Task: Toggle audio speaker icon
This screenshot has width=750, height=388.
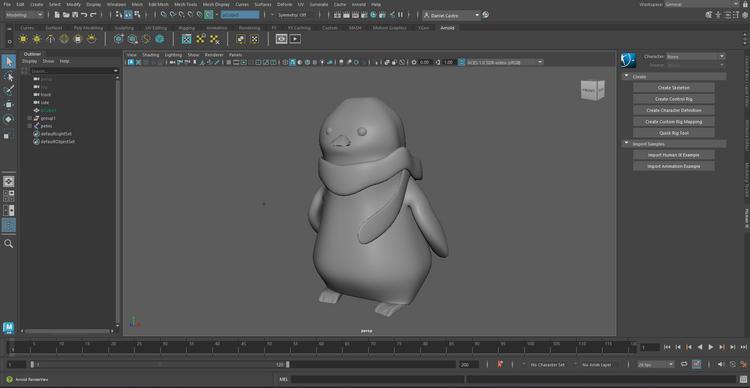Action: click(721, 364)
